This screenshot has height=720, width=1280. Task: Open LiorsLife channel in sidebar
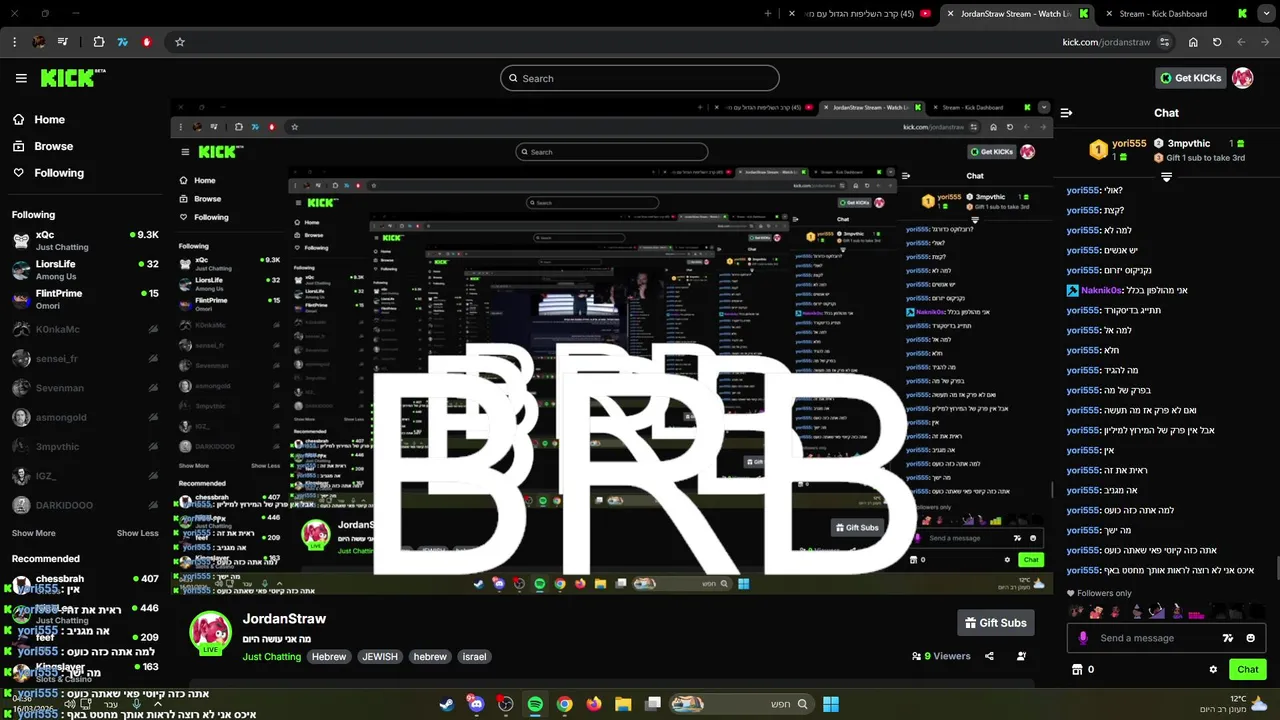tap(85, 269)
